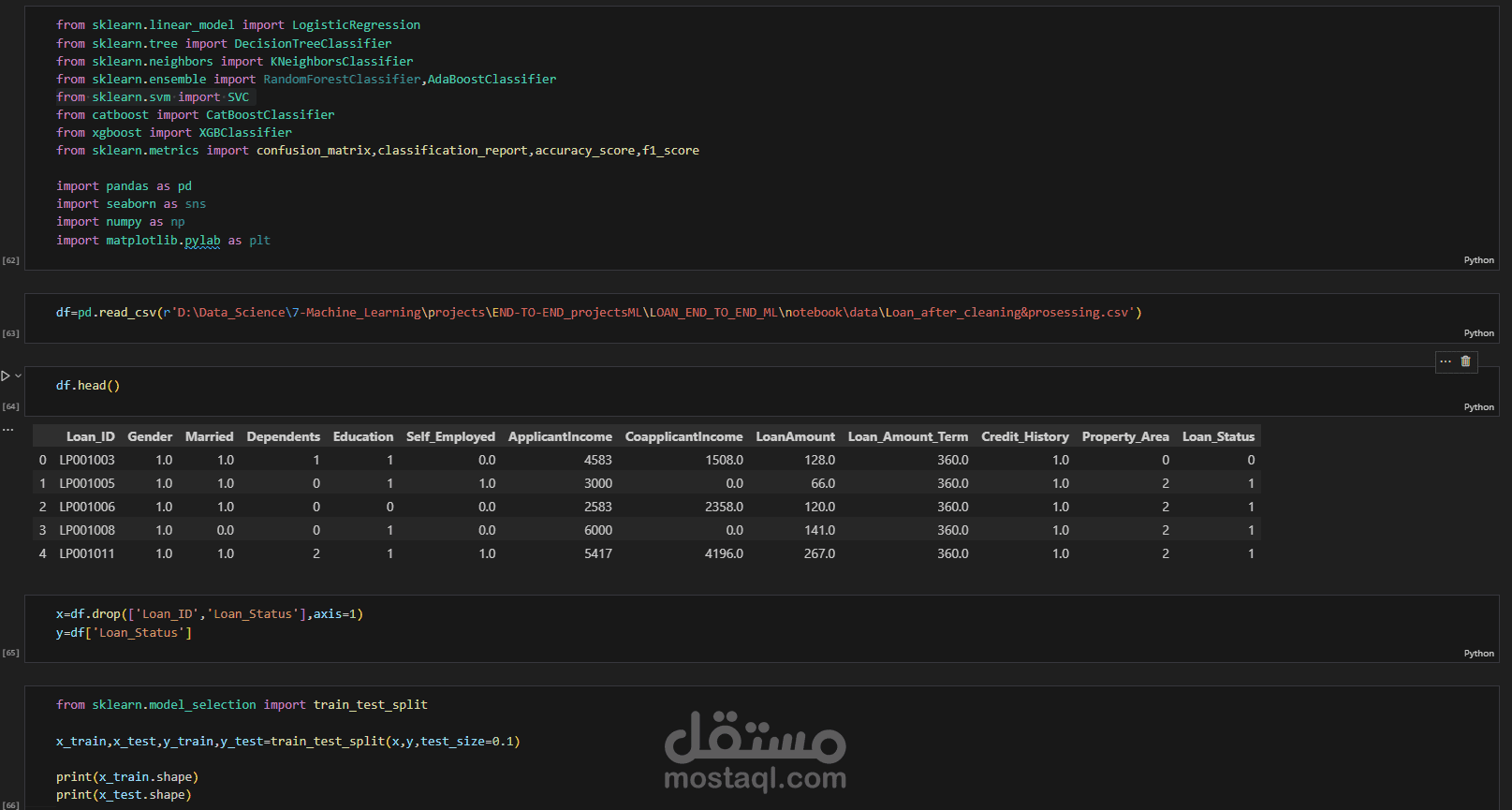Click the train_test_split import line
Screen dimensions: 1512x810
(x=242, y=705)
